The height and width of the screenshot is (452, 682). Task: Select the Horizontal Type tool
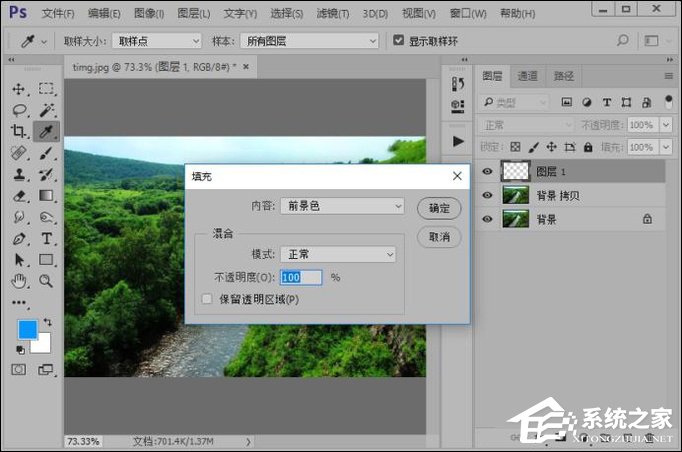point(46,239)
